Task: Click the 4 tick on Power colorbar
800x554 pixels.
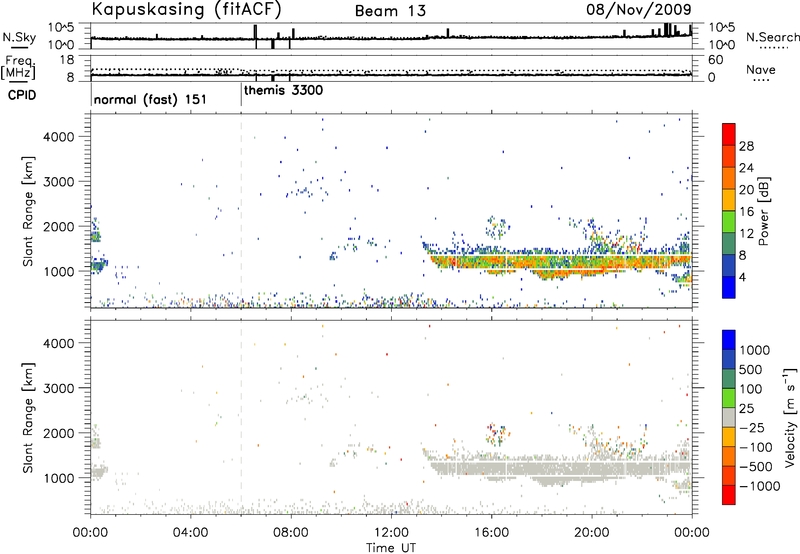Action: coord(743,277)
